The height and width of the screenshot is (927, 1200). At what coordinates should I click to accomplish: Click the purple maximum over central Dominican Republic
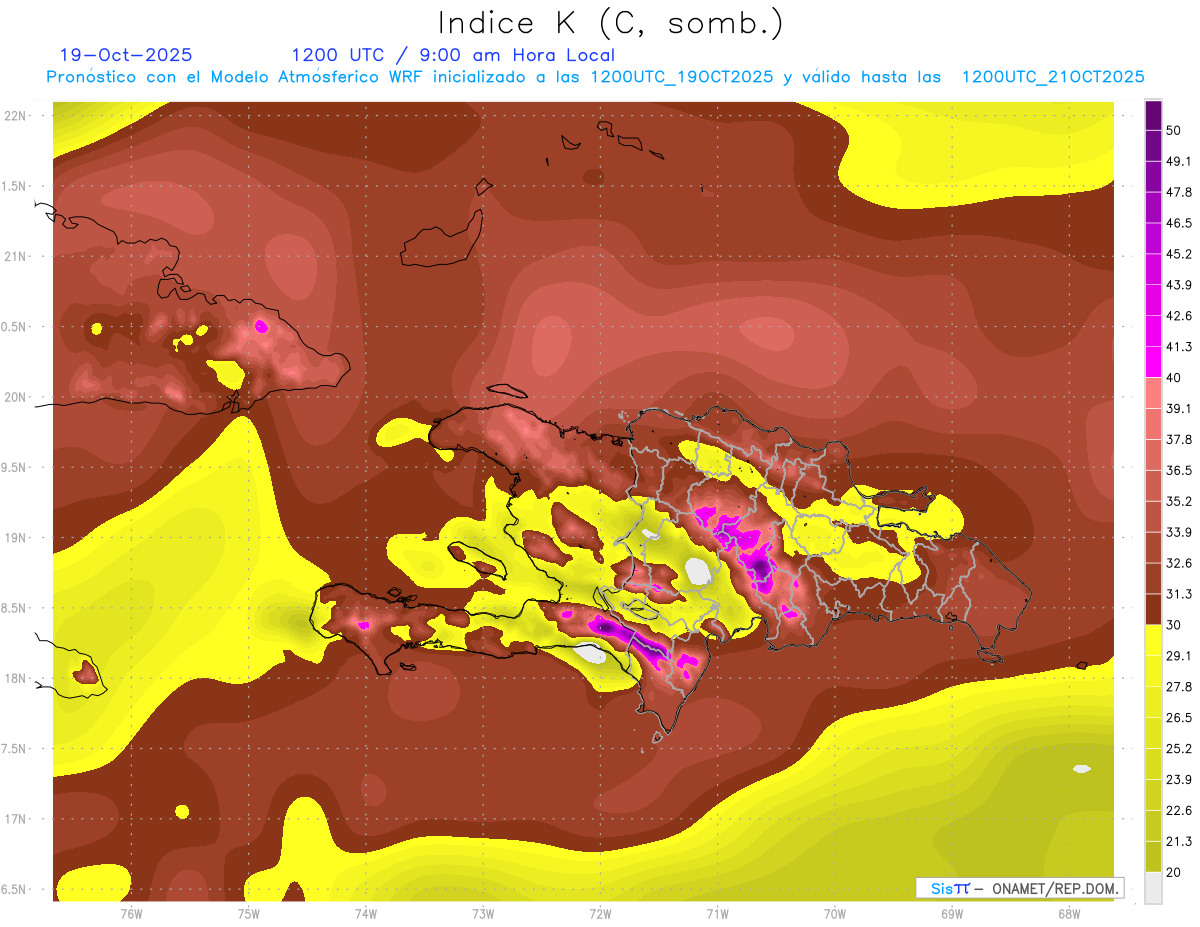[x=761, y=569]
